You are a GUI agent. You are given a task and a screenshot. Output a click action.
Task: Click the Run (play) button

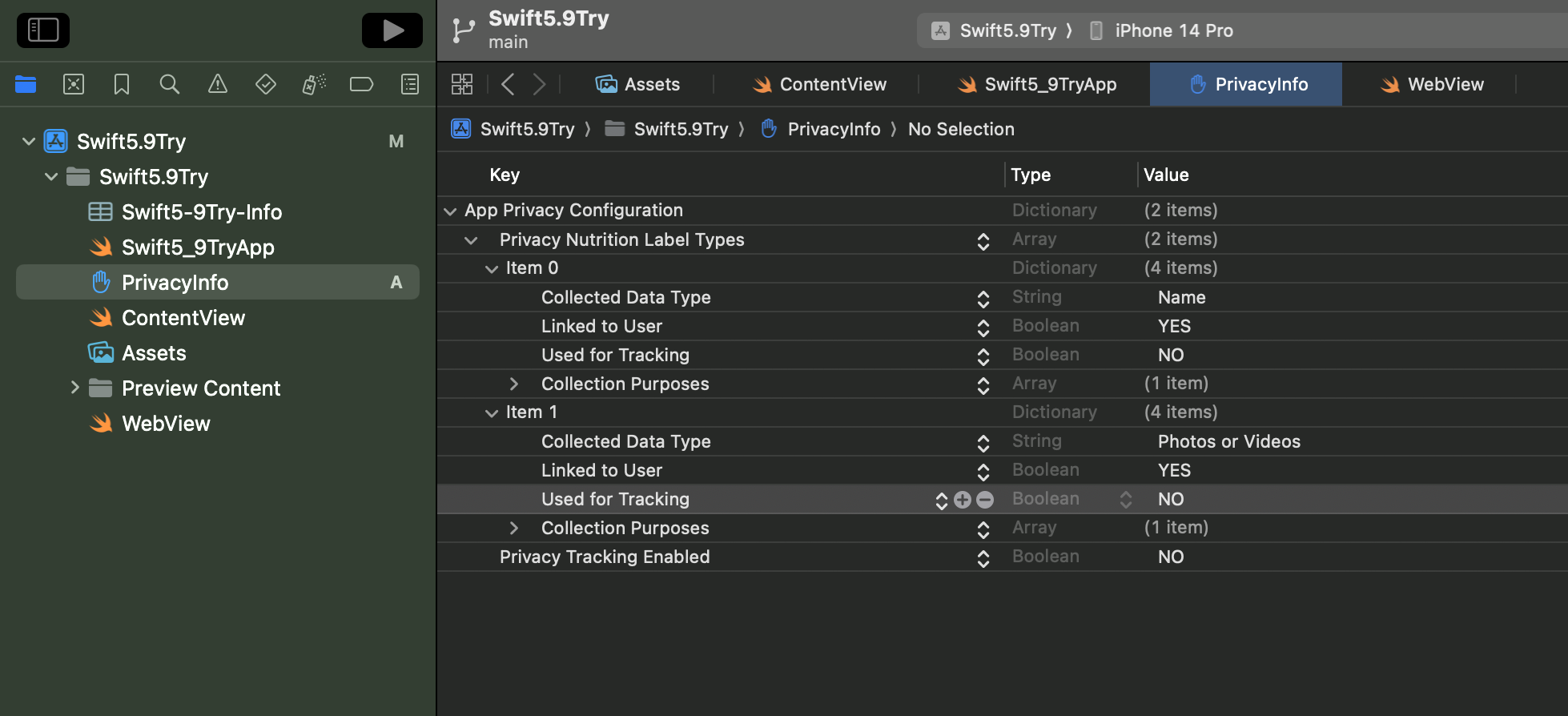tap(392, 30)
